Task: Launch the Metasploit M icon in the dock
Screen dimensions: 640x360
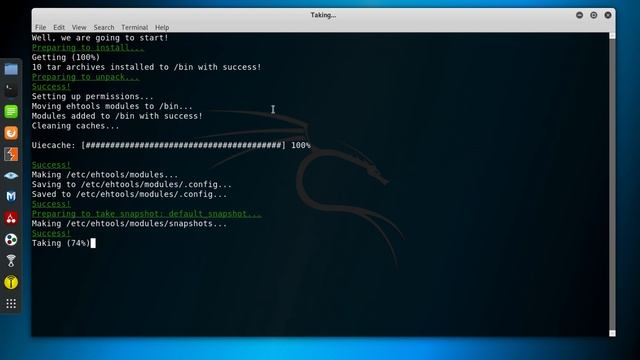Action: pos(11,197)
